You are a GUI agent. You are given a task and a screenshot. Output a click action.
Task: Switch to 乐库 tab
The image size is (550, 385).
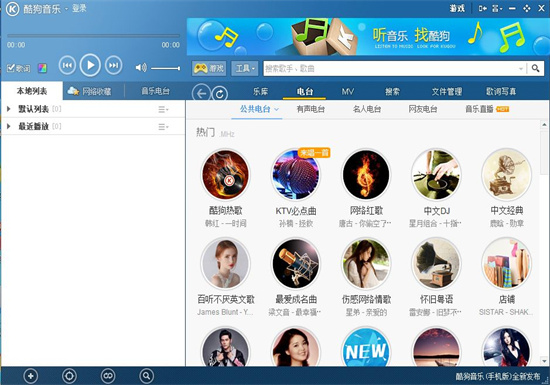pyautogui.click(x=260, y=92)
